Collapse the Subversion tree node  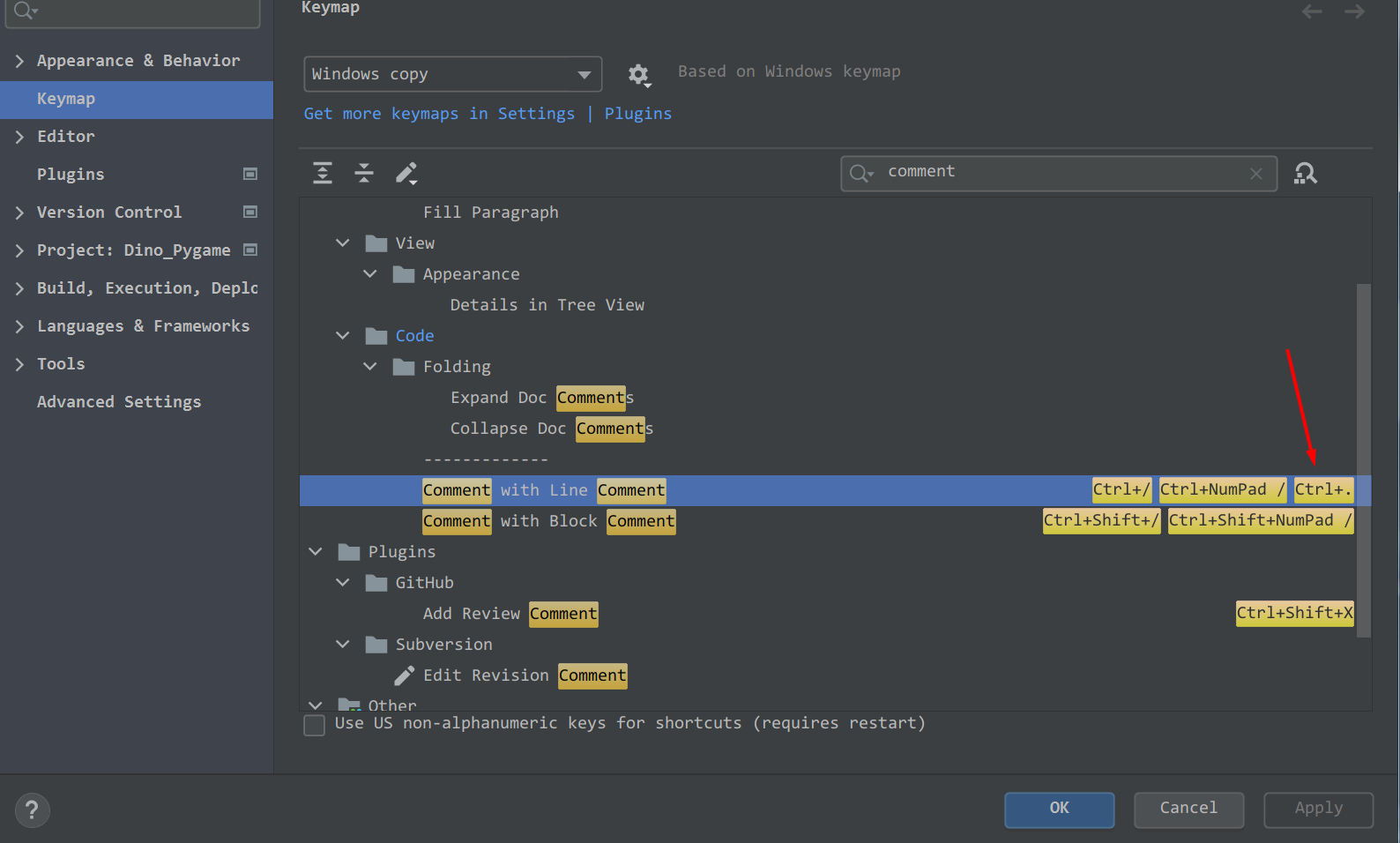point(343,644)
